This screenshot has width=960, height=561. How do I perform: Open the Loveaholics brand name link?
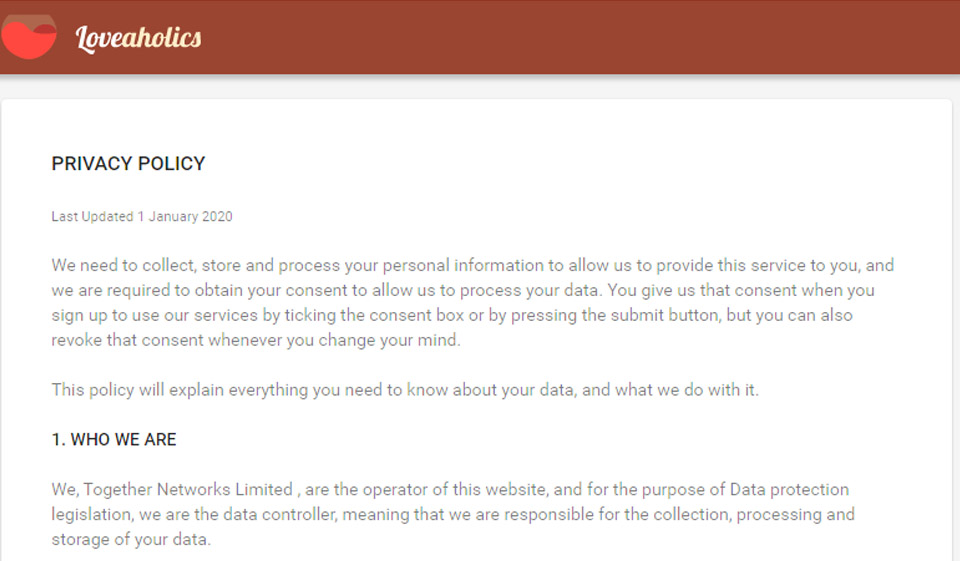138,38
